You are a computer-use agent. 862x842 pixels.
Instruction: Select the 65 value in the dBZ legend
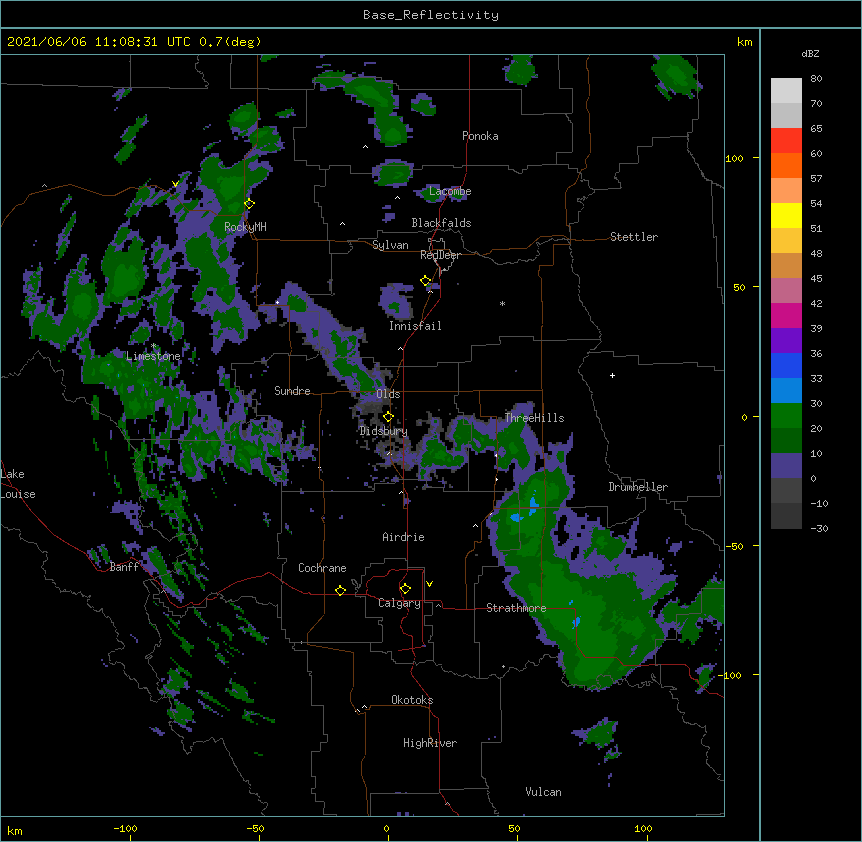pos(816,128)
